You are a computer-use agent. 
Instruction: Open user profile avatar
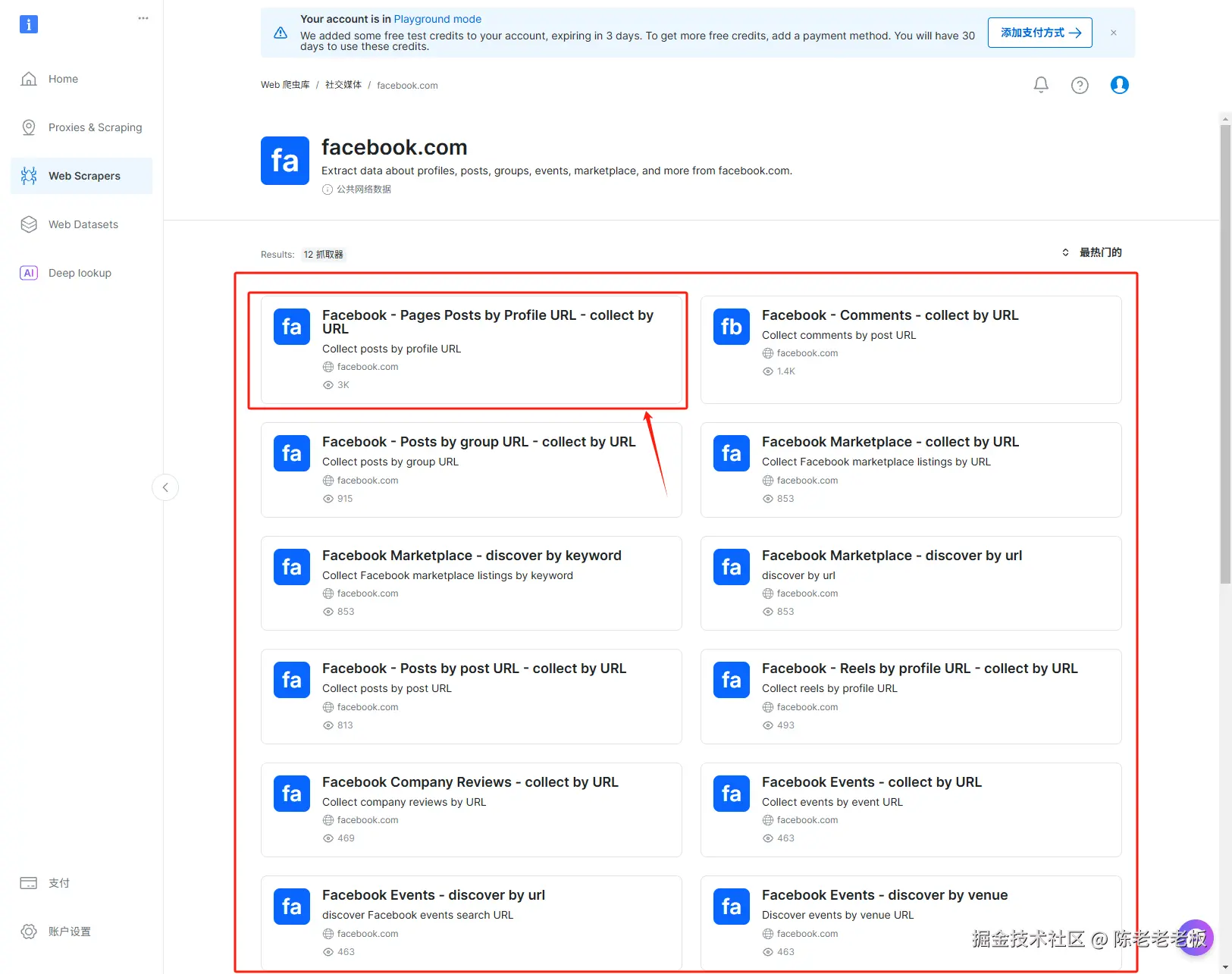pyautogui.click(x=1119, y=85)
